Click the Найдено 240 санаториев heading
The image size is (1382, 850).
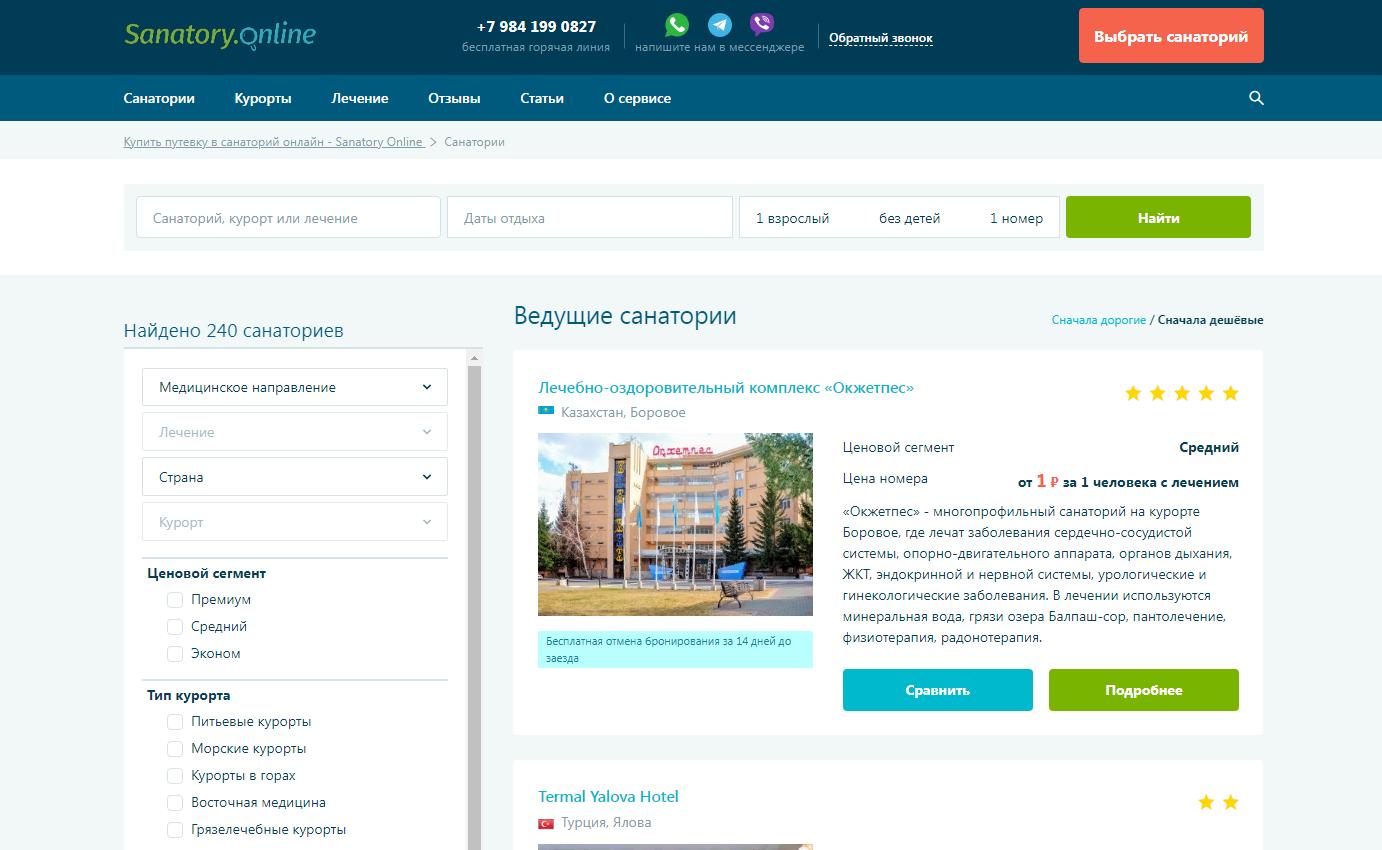pos(234,330)
